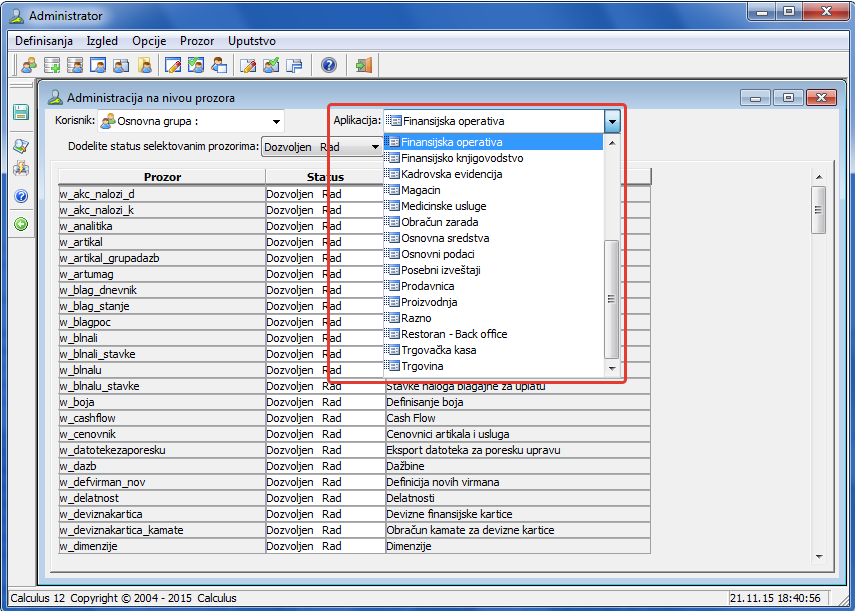Click the first users icon in top toolbar
855x611 pixels.
pos(29,66)
